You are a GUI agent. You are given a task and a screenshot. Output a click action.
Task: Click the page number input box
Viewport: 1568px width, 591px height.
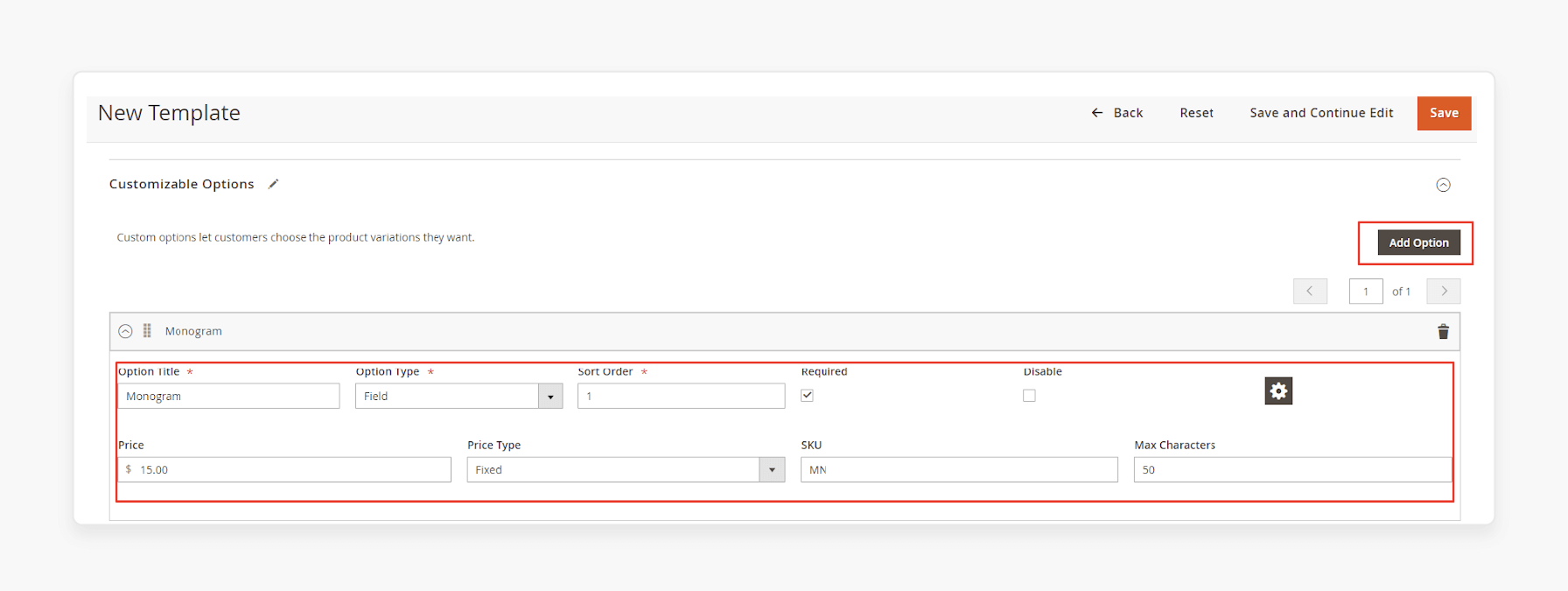click(x=1366, y=291)
